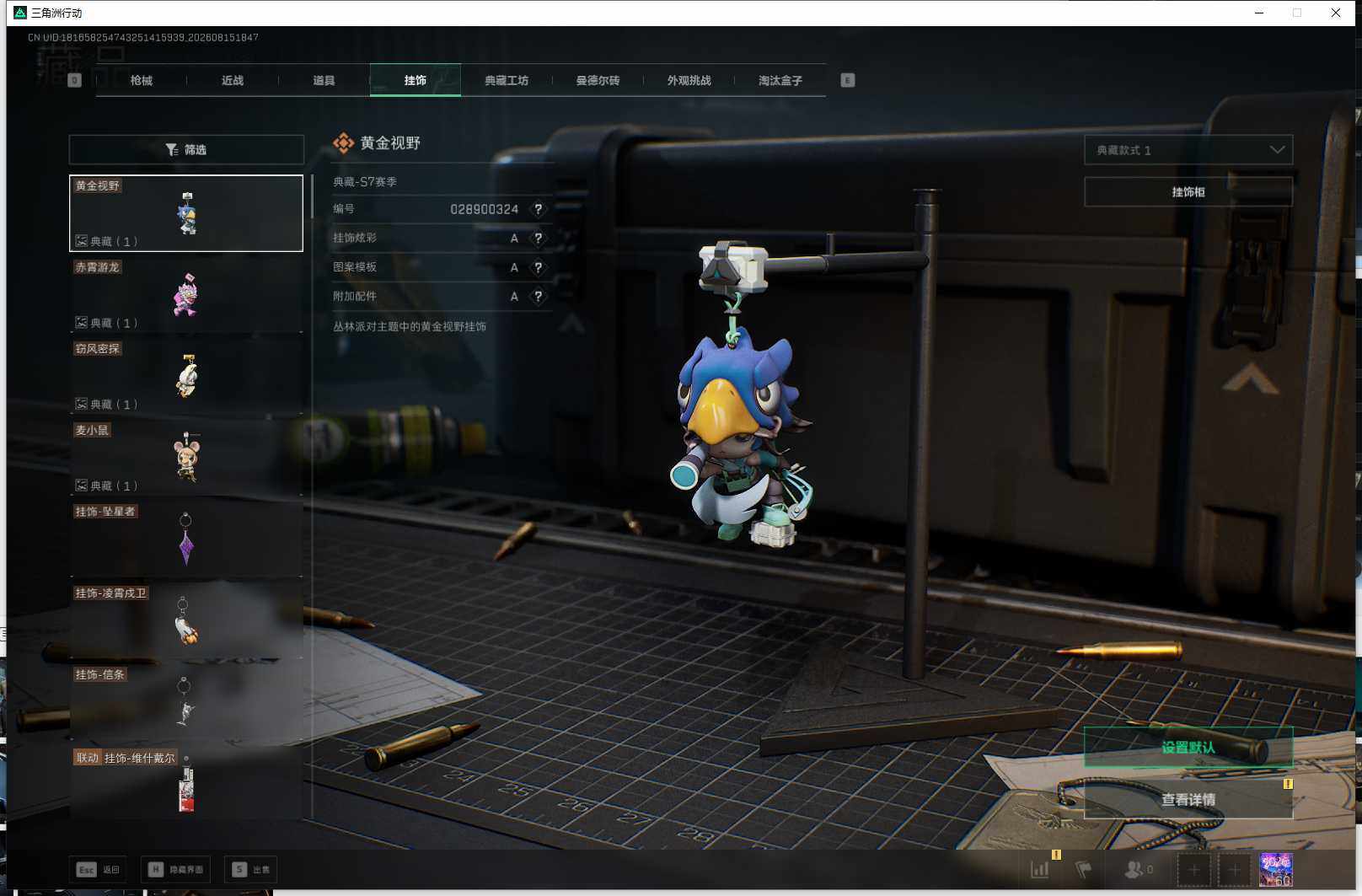1362x896 pixels.
Task: Open the 道具 tab
Action: coord(324,80)
